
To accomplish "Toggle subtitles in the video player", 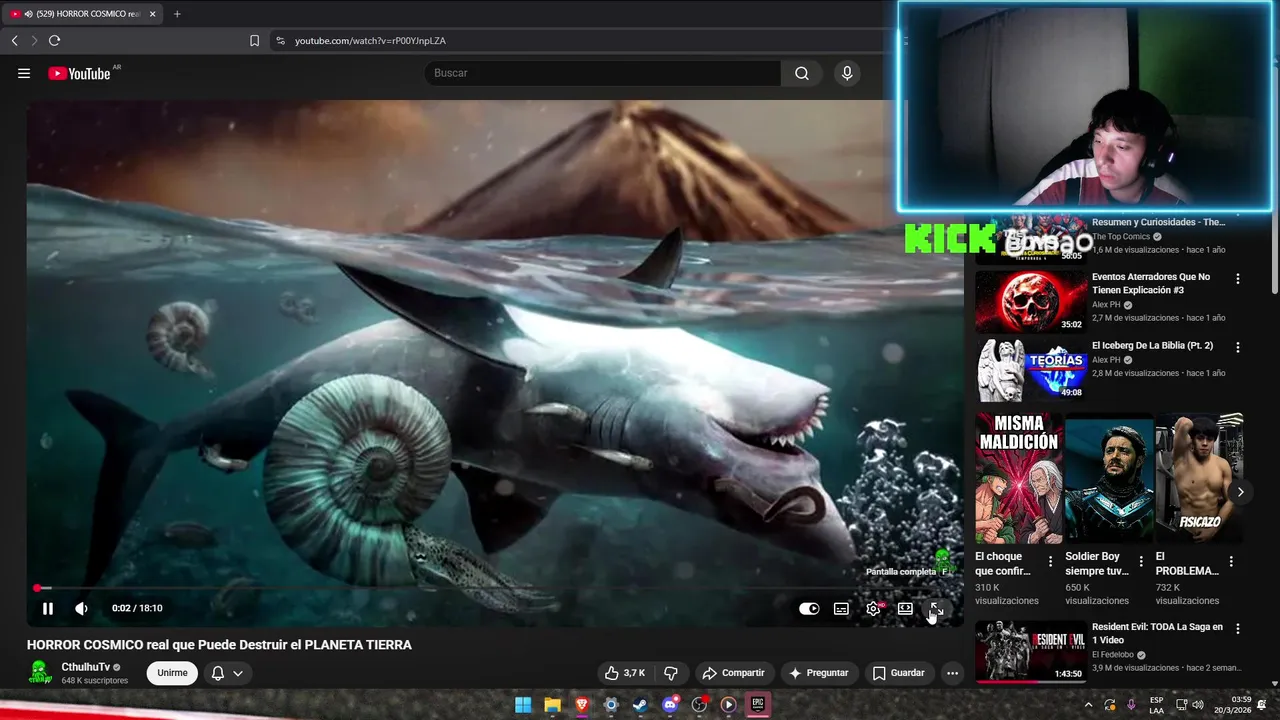I will point(841,608).
